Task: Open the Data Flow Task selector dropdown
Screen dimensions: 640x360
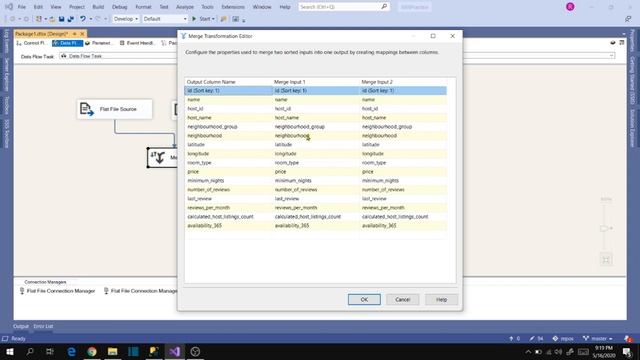Action: tap(337, 56)
